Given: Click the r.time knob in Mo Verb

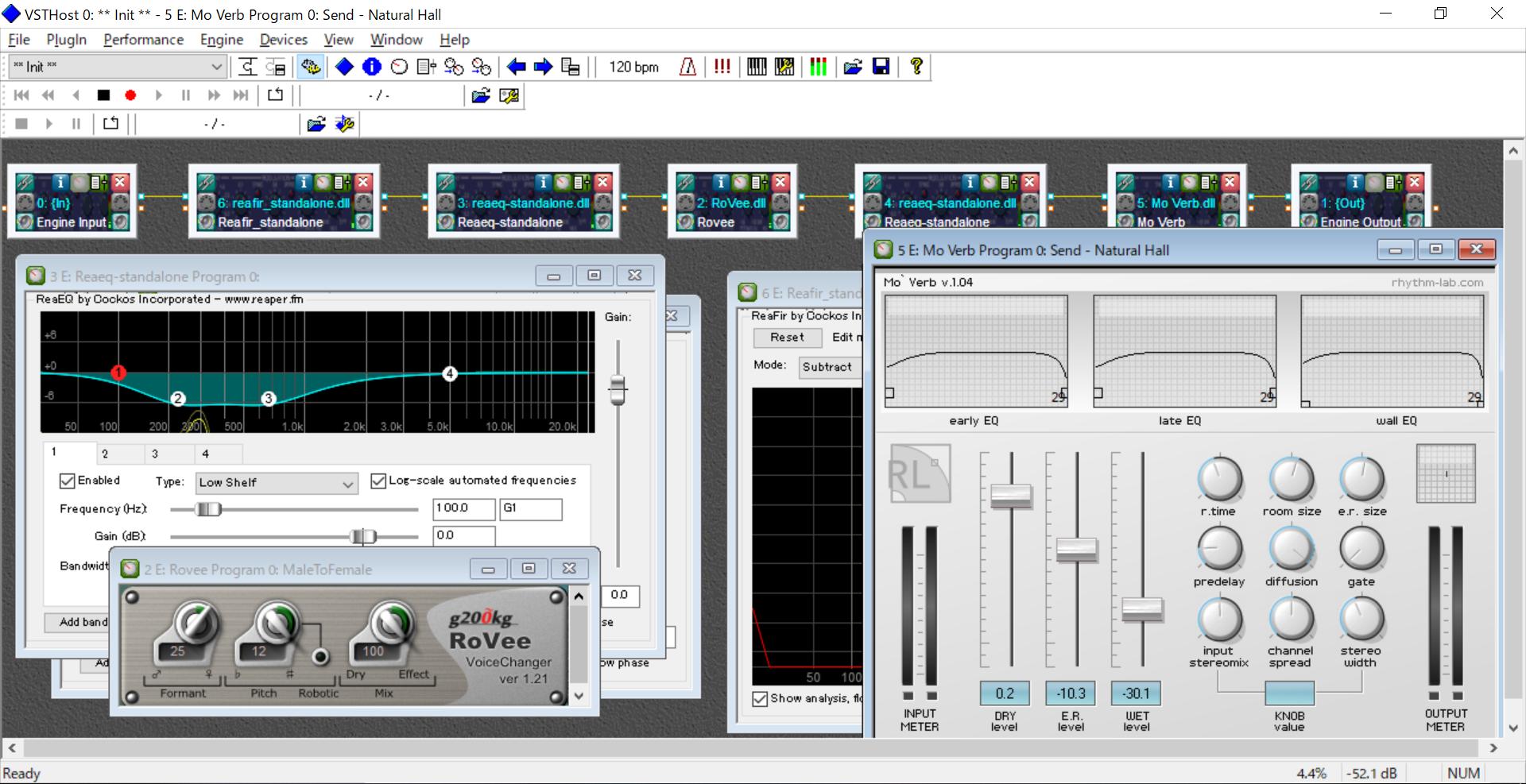Looking at the screenshot, I should pos(1219,479).
